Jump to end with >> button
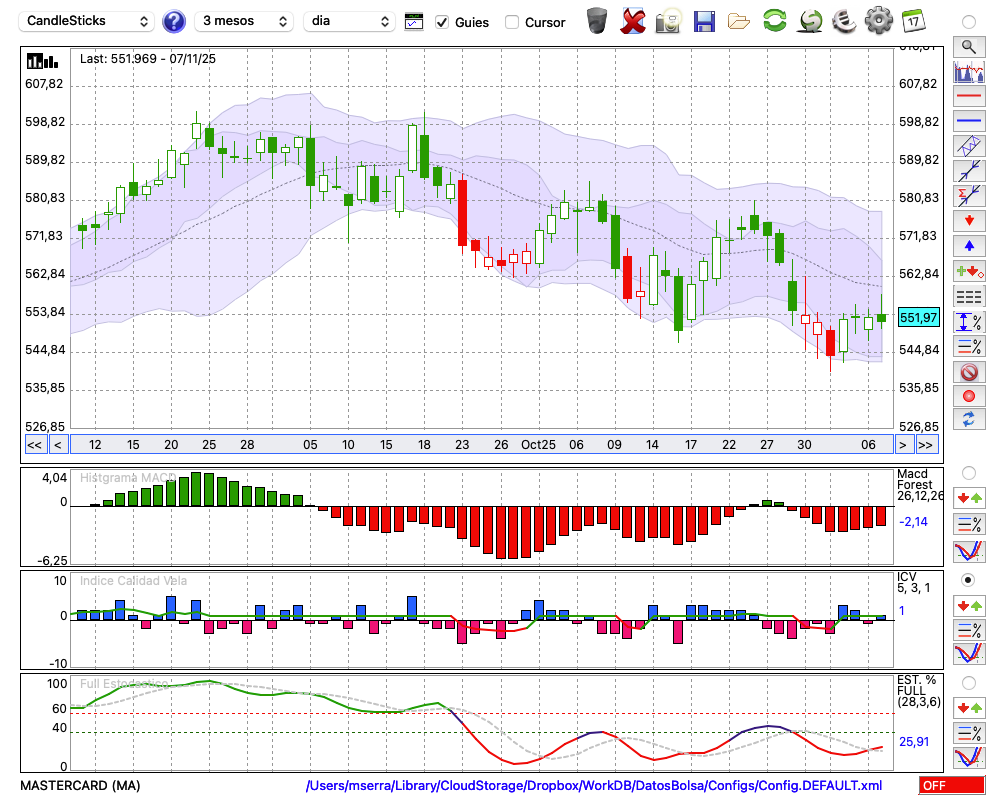 click(x=927, y=445)
